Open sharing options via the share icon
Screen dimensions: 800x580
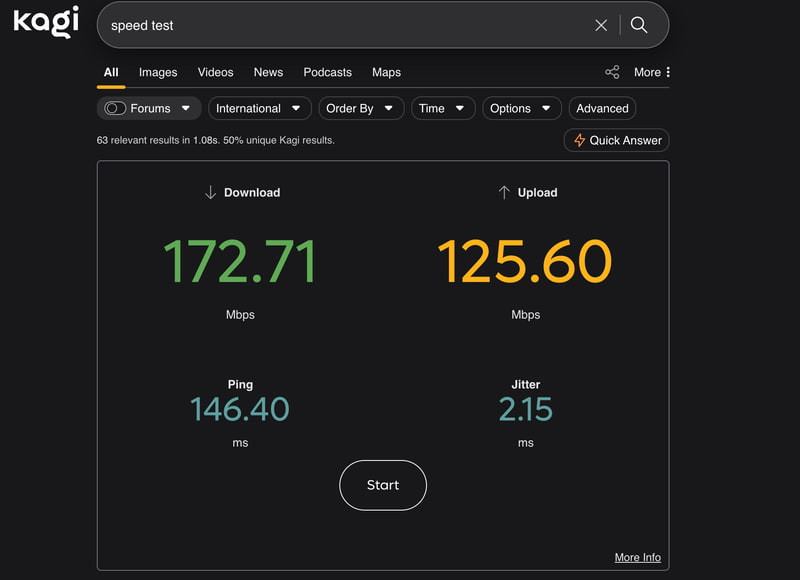coord(613,72)
